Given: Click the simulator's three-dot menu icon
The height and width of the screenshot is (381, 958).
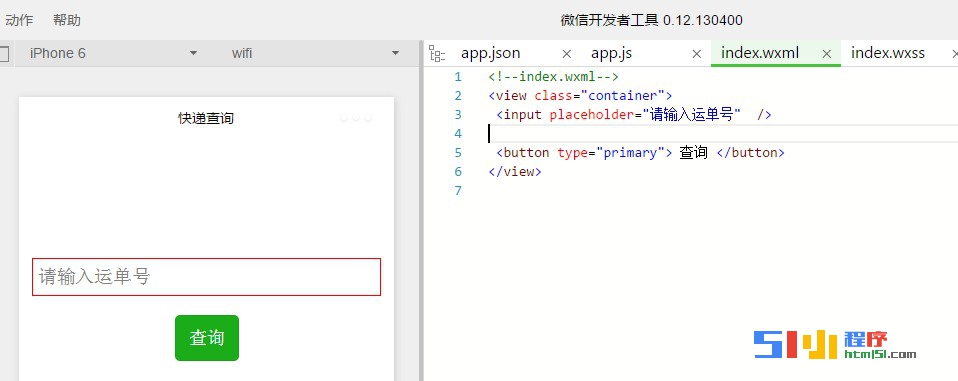Looking at the screenshot, I should click(x=356, y=117).
